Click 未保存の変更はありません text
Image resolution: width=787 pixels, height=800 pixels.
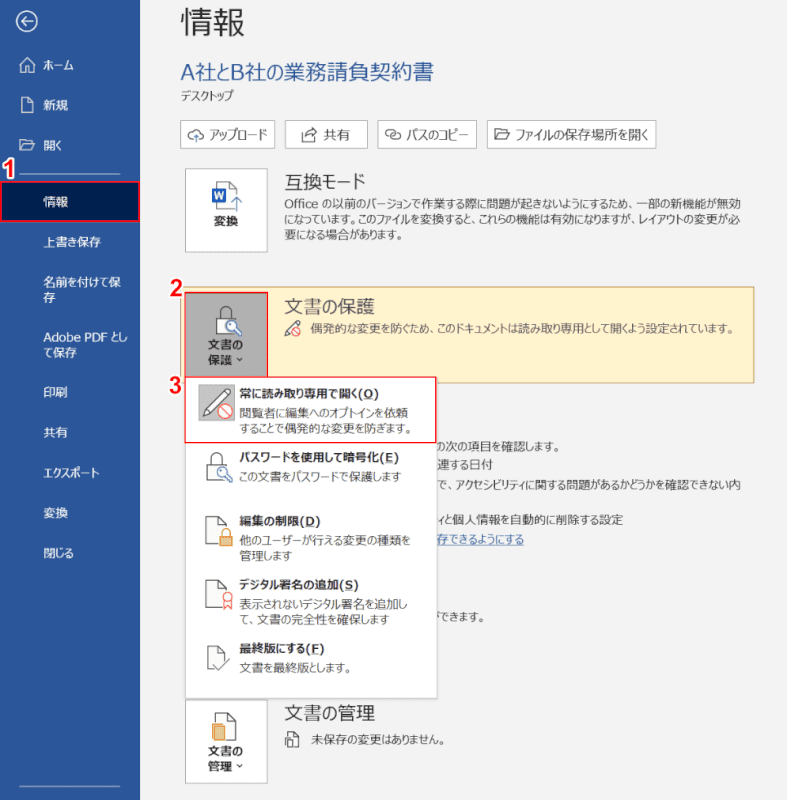(377, 740)
